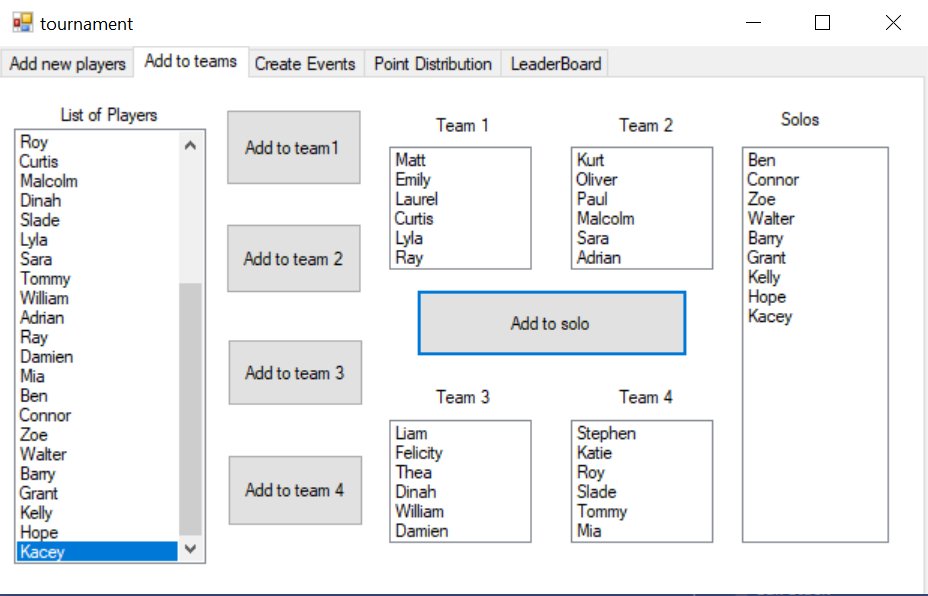Select Adrian in List of Players

coord(97,318)
